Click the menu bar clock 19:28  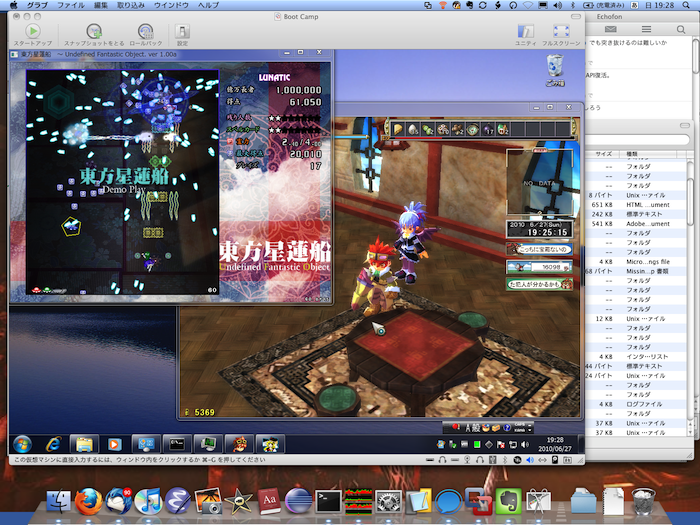click(660, 5)
